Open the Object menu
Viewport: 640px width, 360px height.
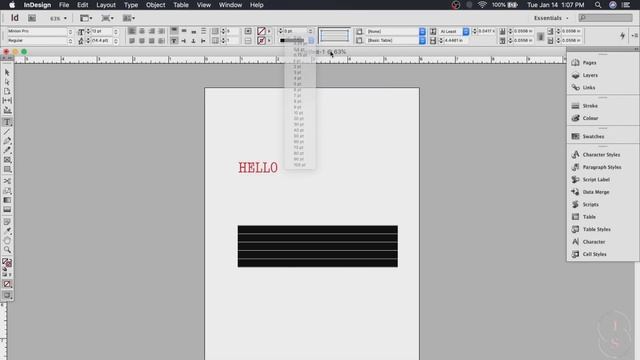(x=156, y=5)
